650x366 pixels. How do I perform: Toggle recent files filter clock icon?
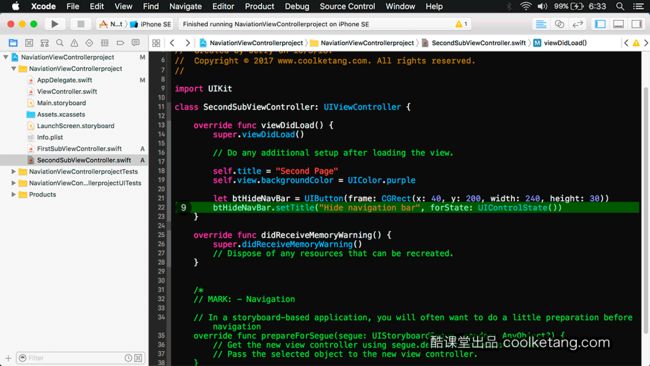pos(129,358)
